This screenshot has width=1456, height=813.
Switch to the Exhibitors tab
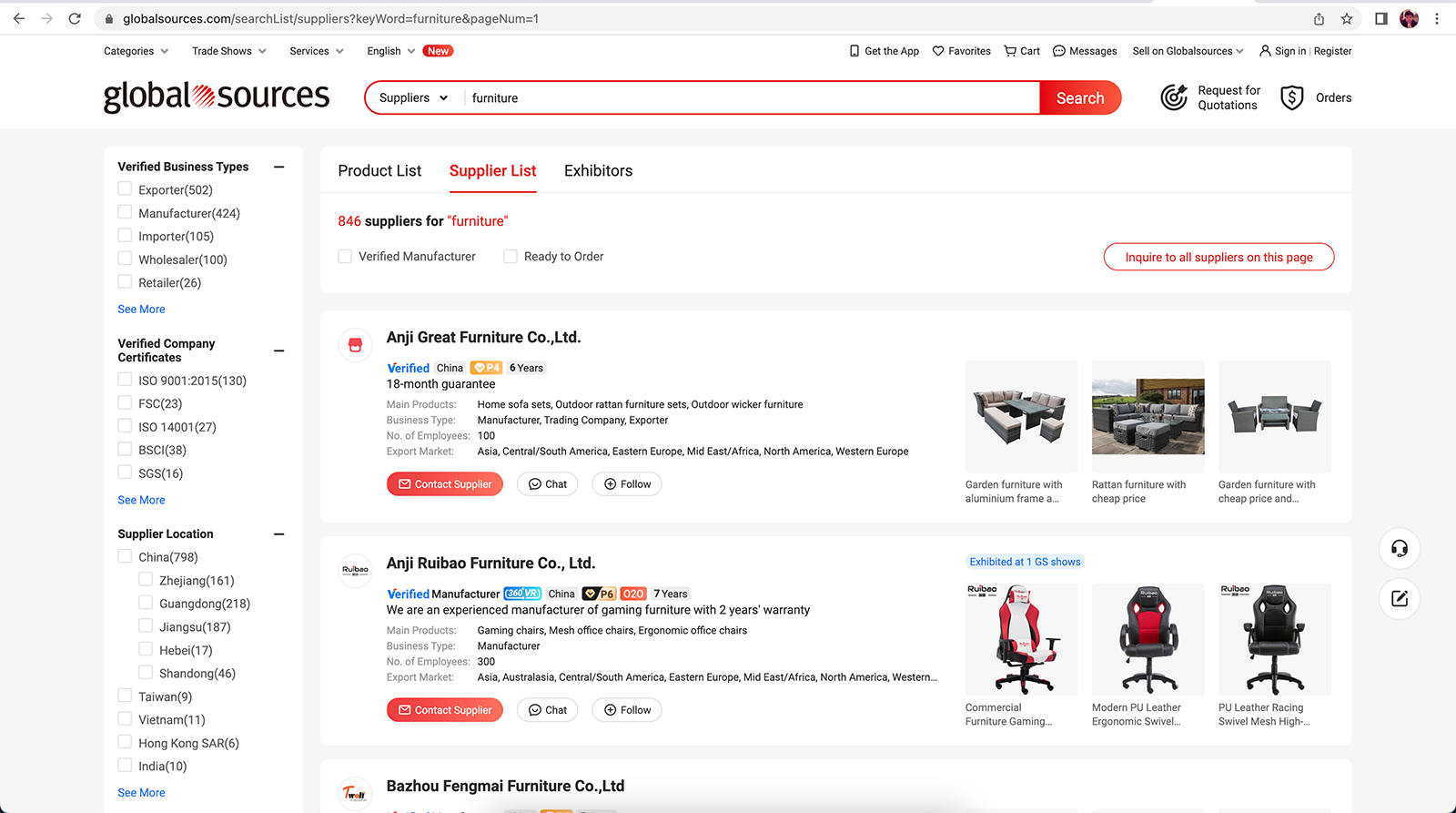coord(598,170)
